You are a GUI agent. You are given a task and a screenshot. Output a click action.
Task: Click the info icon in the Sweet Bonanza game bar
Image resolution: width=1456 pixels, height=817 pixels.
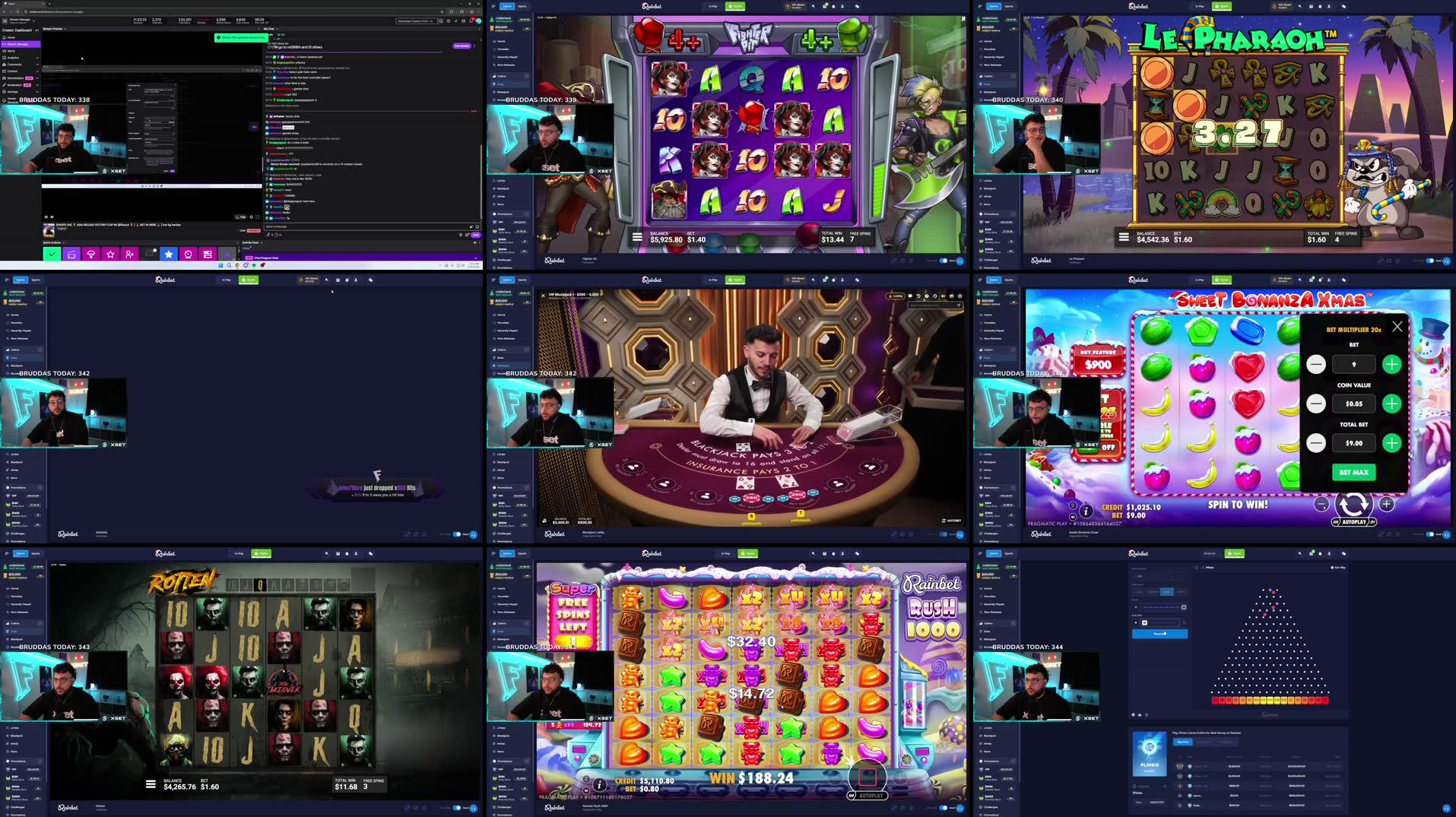[x=1086, y=511]
